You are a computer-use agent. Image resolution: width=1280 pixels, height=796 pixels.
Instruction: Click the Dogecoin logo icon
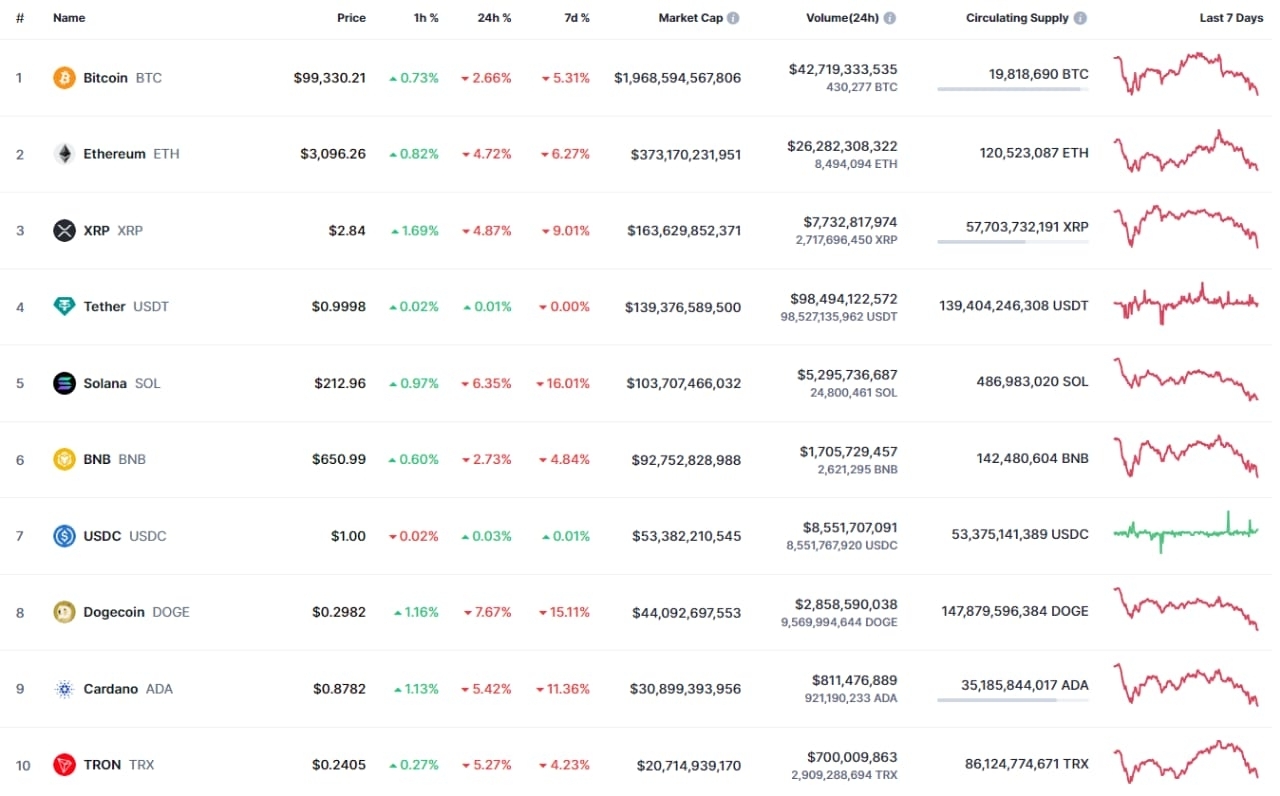64,612
